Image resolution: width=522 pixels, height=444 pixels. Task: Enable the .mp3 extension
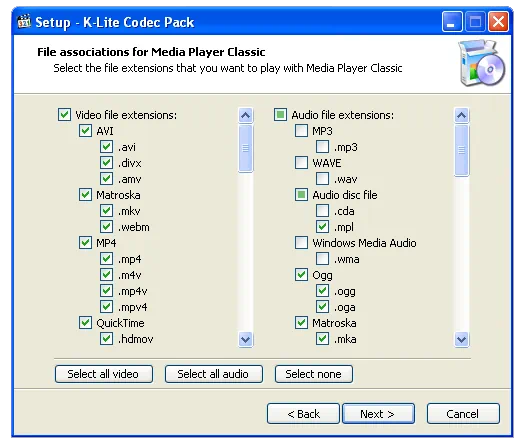point(322,147)
